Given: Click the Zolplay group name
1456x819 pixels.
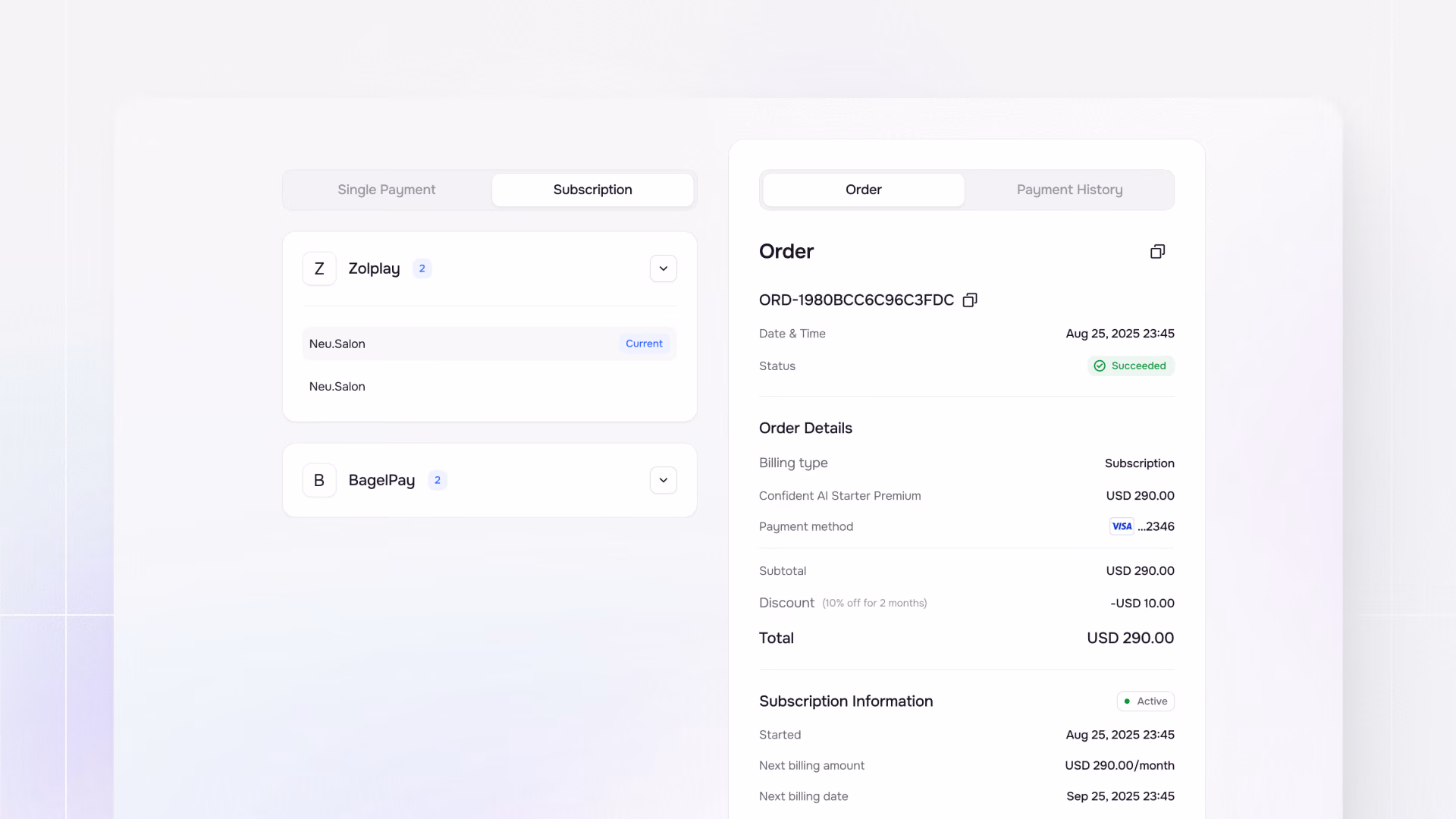Looking at the screenshot, I should [x=374, y=268].
